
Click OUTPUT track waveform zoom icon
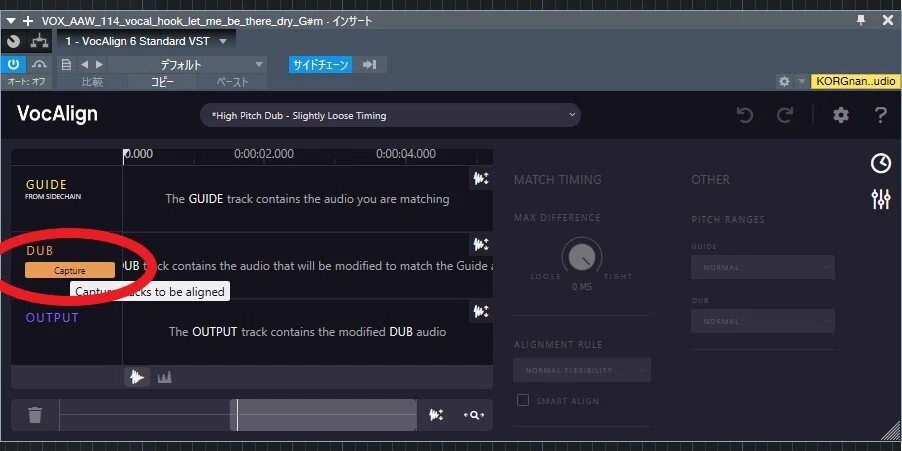click(x=481, y=312)
